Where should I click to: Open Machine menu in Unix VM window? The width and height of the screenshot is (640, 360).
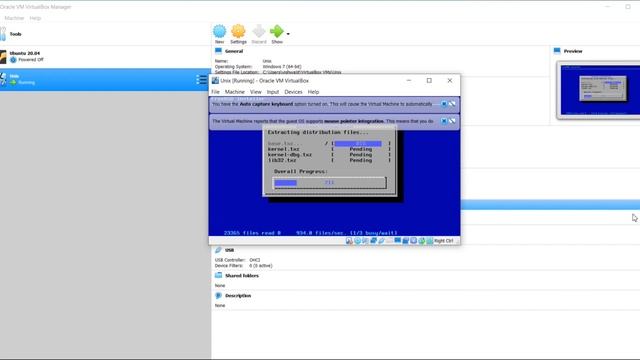[x=235, y=92]
